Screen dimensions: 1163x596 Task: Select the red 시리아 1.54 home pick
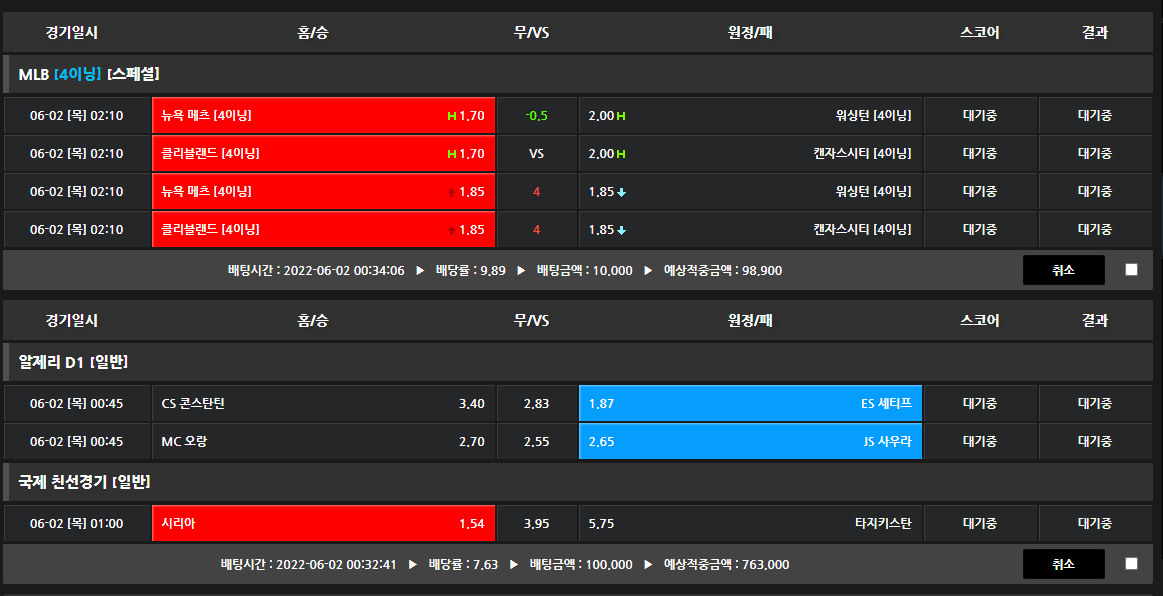click(x=323, y=524)
